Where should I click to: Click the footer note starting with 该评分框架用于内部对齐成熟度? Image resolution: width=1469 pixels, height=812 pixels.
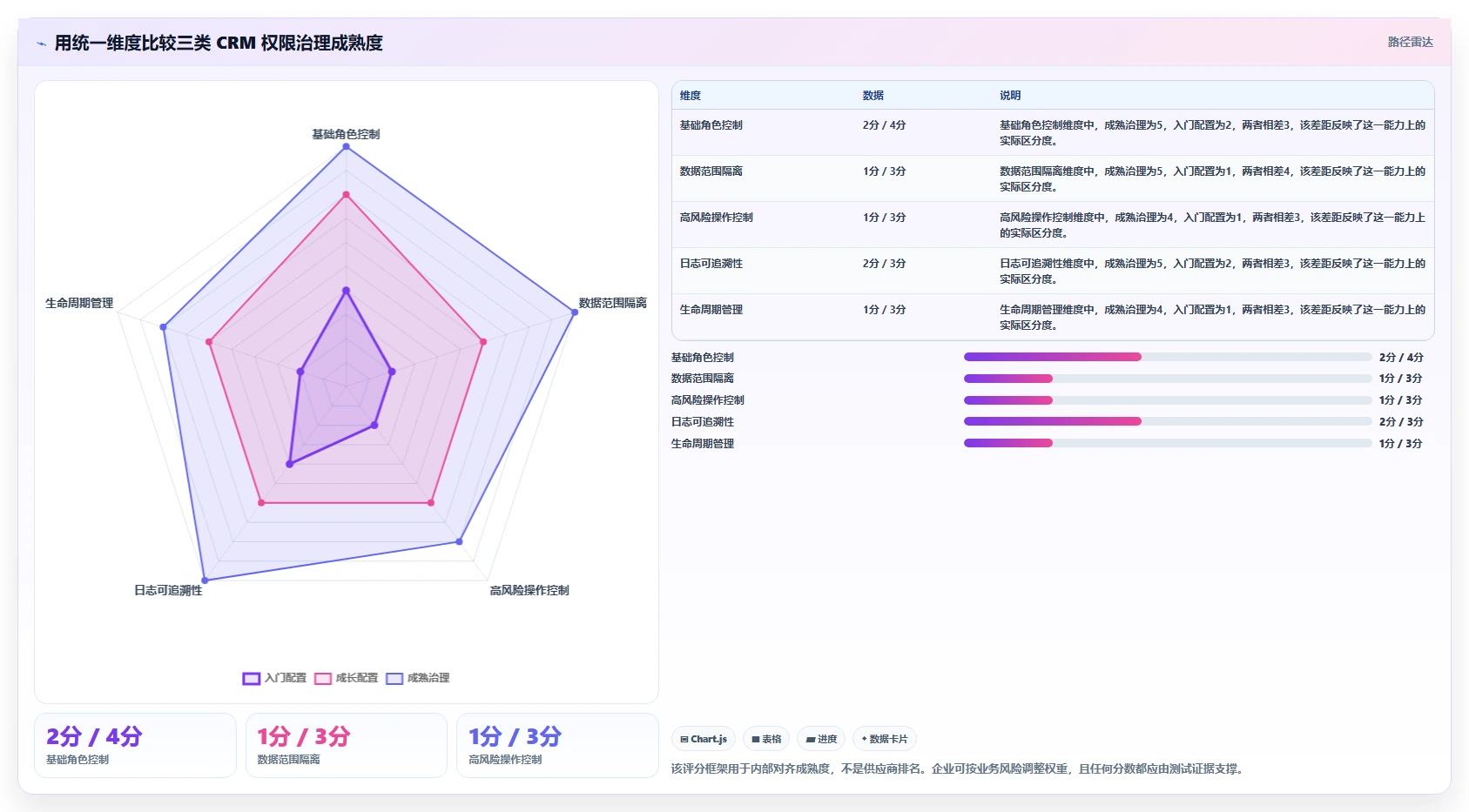point(959,769)
